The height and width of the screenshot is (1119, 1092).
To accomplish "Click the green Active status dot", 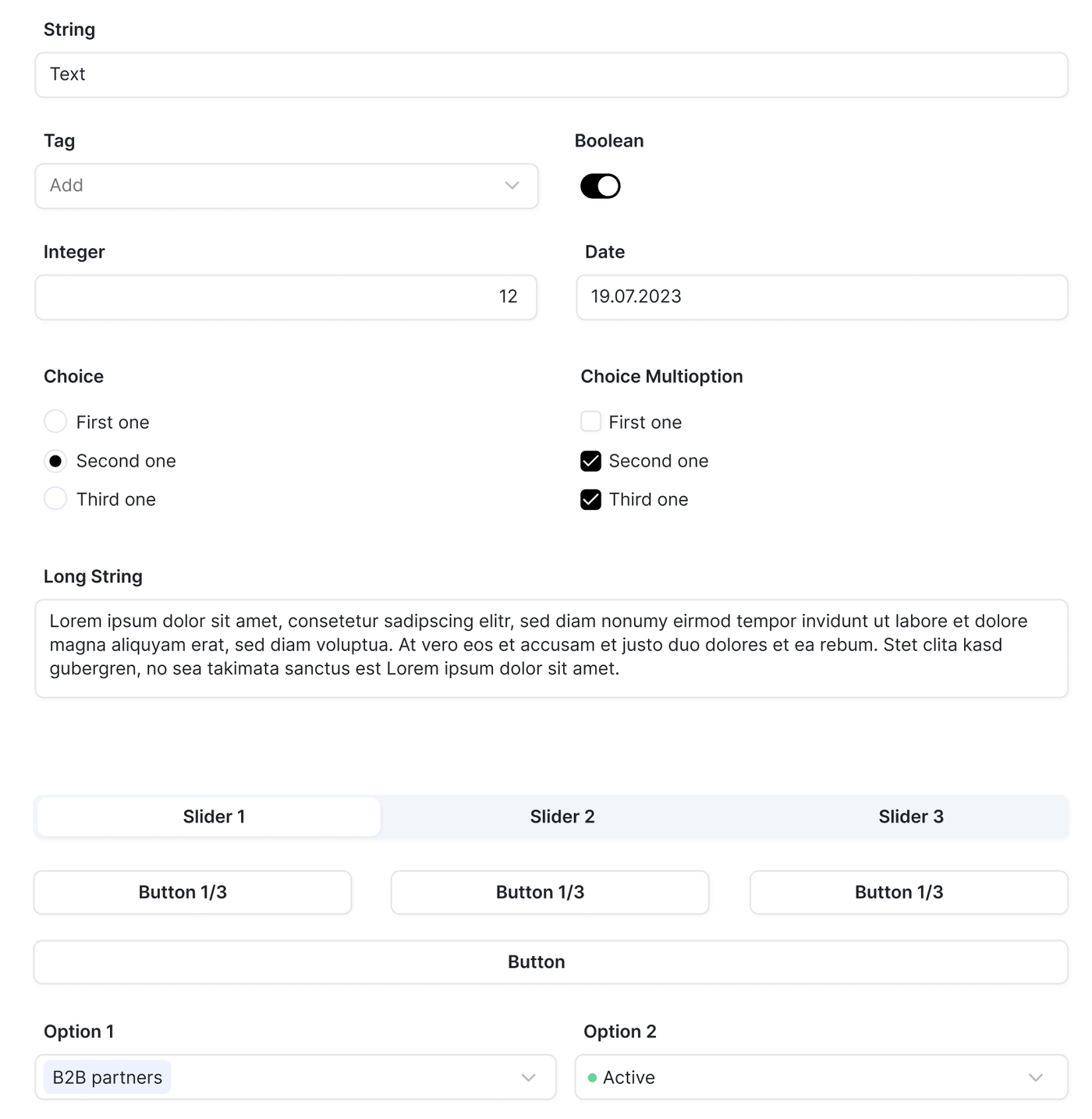I will [592, 1078].
